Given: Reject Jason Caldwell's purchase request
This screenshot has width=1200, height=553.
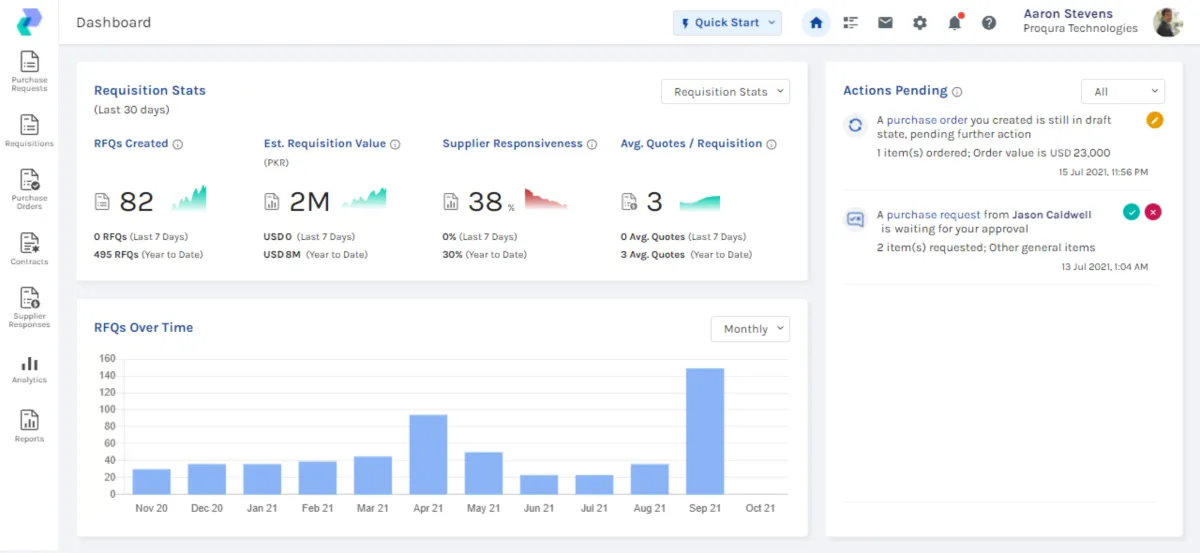Looking at the screenshot, I should pyautogui.click(x=1153, y=212).
